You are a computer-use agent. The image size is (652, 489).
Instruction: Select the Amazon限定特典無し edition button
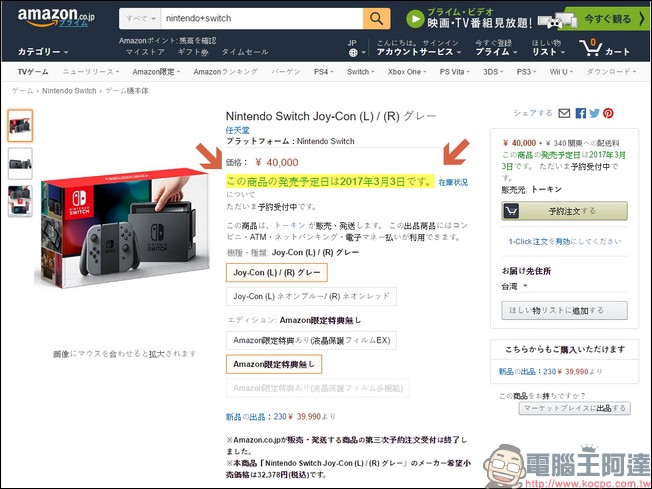point(274,364)
